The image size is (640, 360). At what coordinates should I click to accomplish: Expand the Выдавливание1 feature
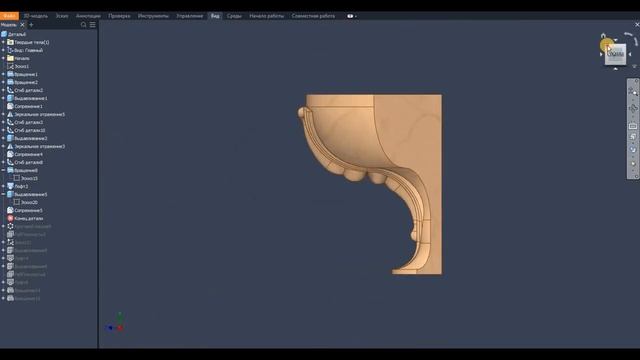tap(3, 98)
